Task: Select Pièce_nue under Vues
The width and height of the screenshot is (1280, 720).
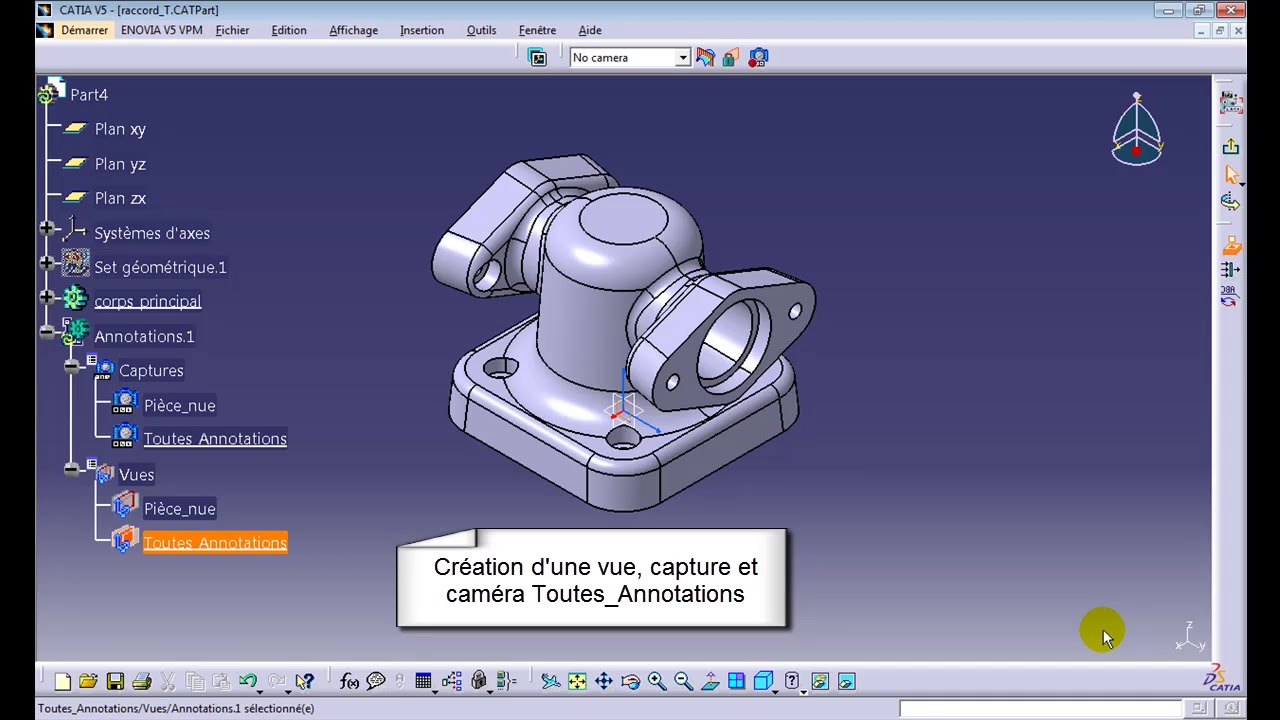Action: [179, 509]
